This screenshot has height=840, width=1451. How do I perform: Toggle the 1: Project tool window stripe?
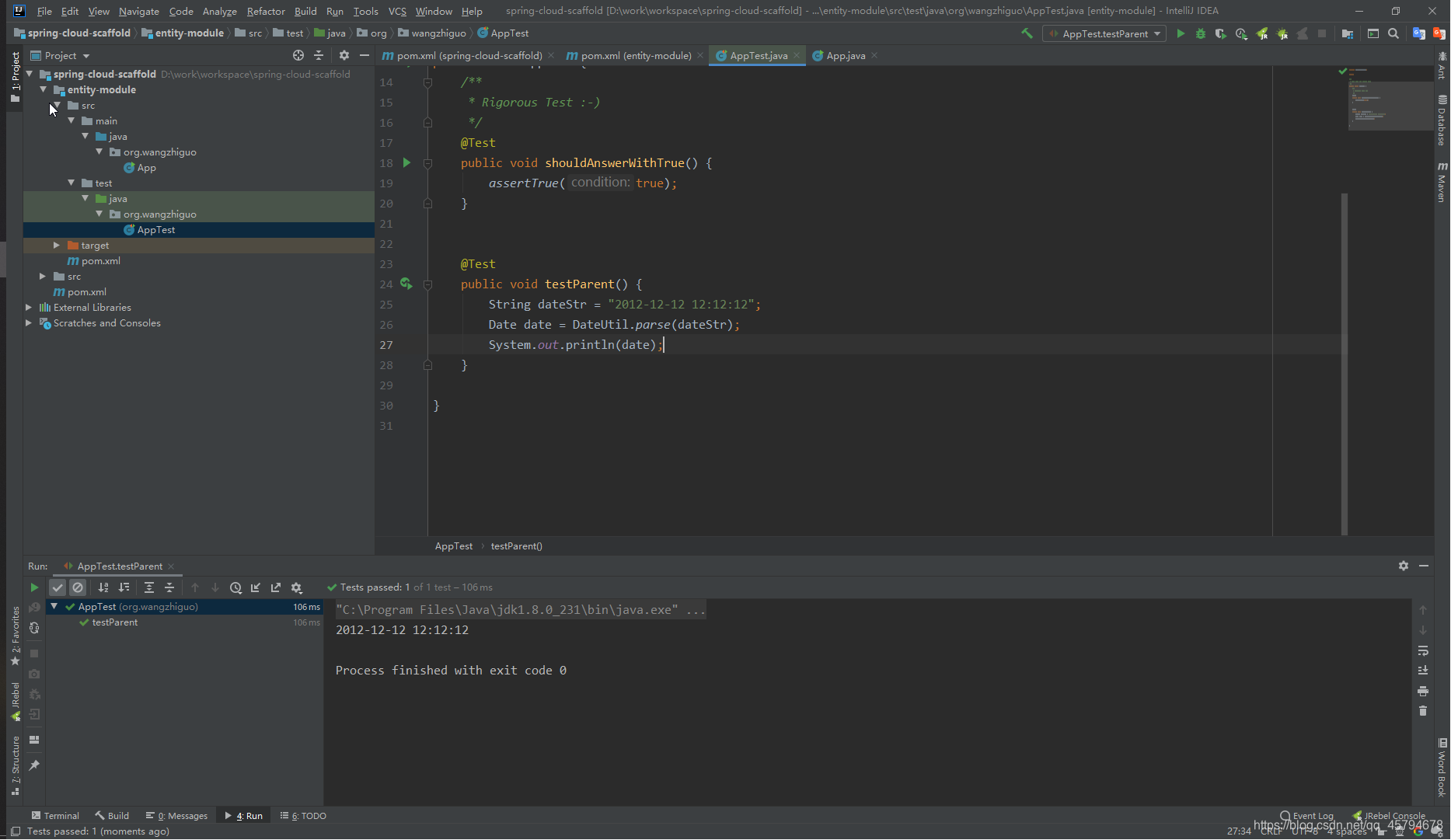click(15, 78)
